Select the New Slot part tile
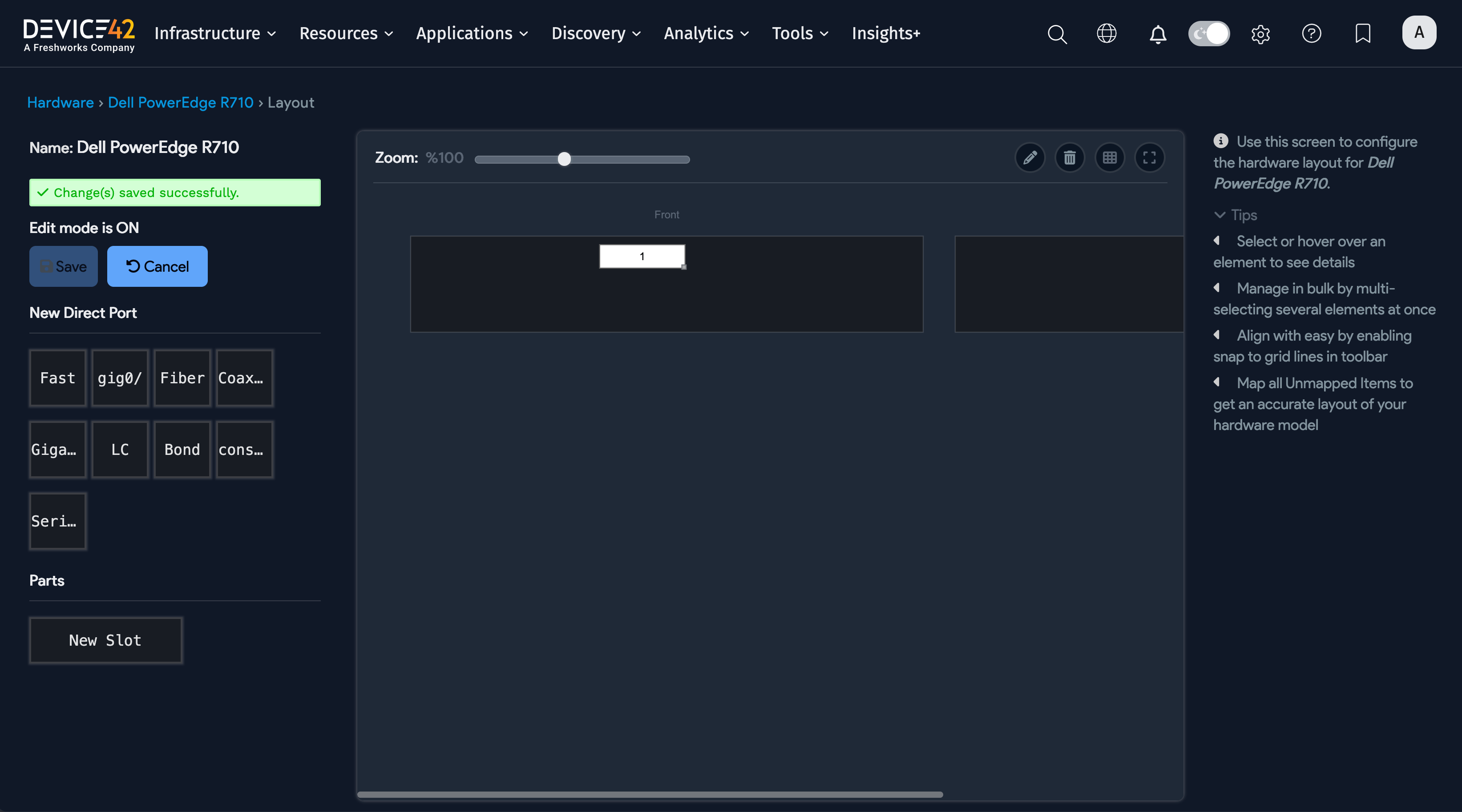Screen dimensions: 1462x812 pyautogui.click(x=105, y=640)
